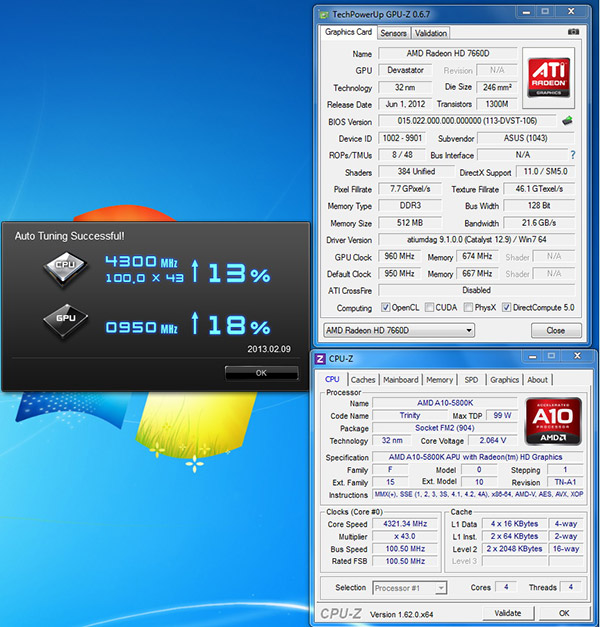Open the Processor #1 selection dropdown
The width and height of the screenshot is (600, 627).
point(410,588)
